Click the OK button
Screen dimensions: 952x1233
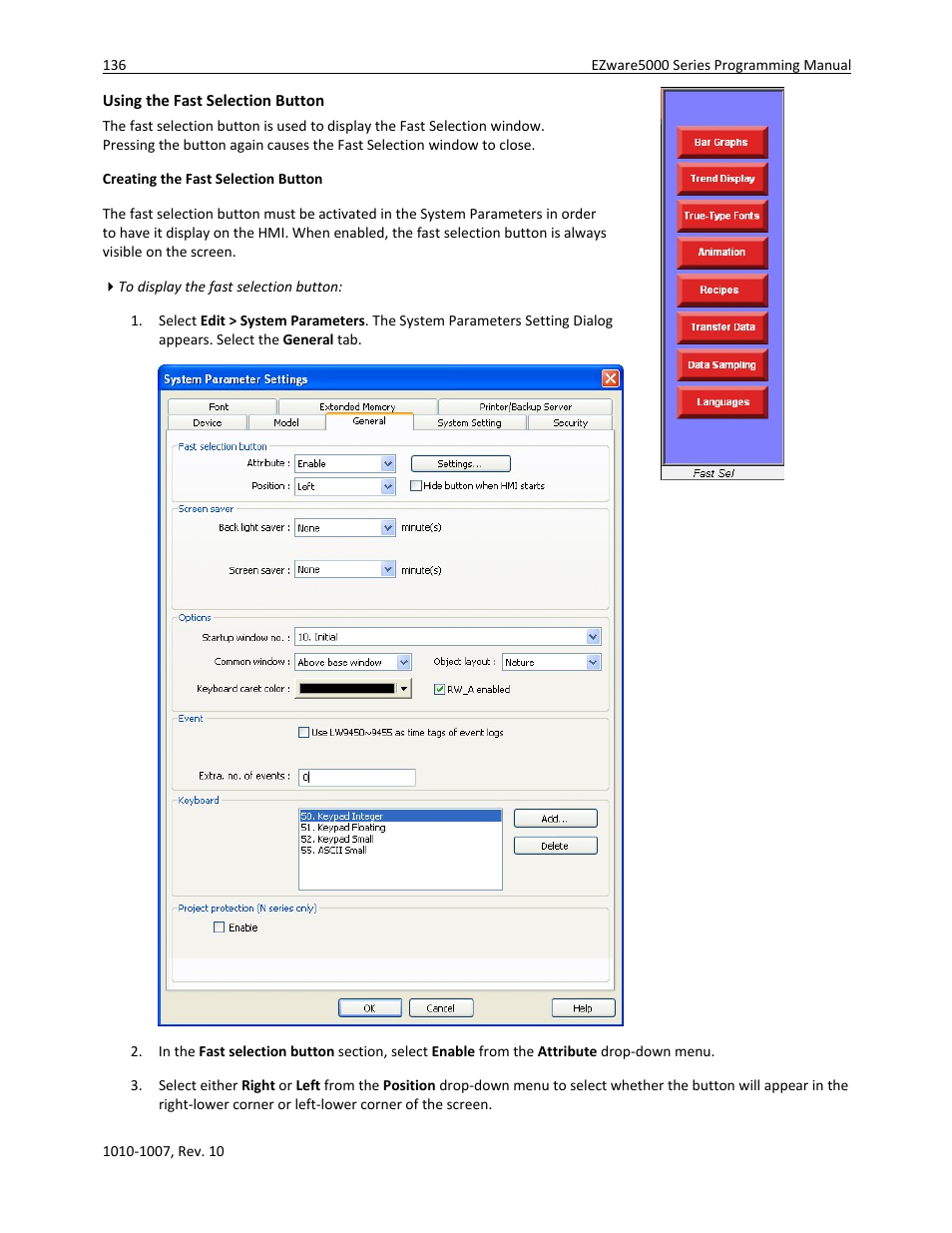click(x=369, y=1008)
